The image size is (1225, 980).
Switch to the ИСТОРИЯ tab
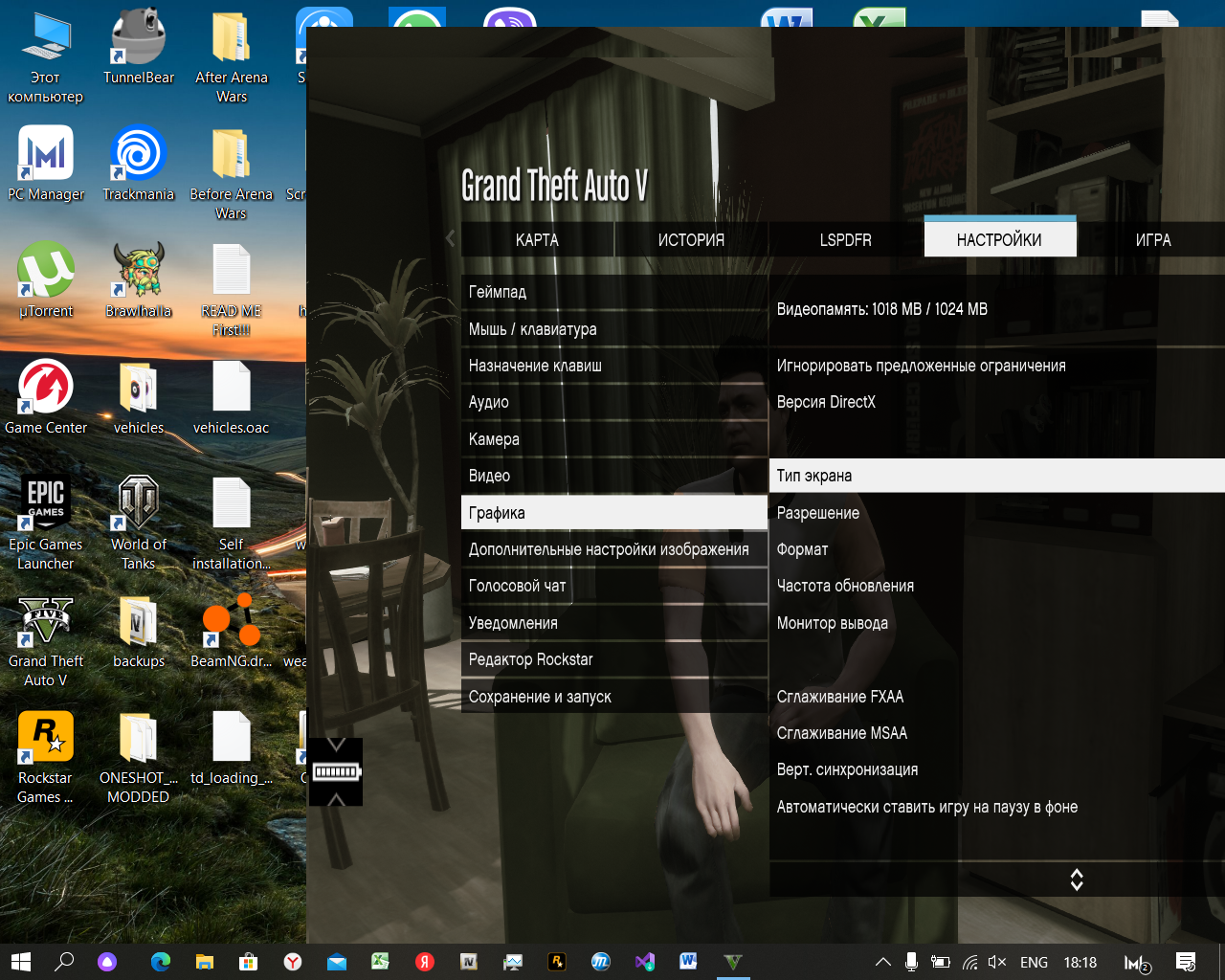pos(691,239)
